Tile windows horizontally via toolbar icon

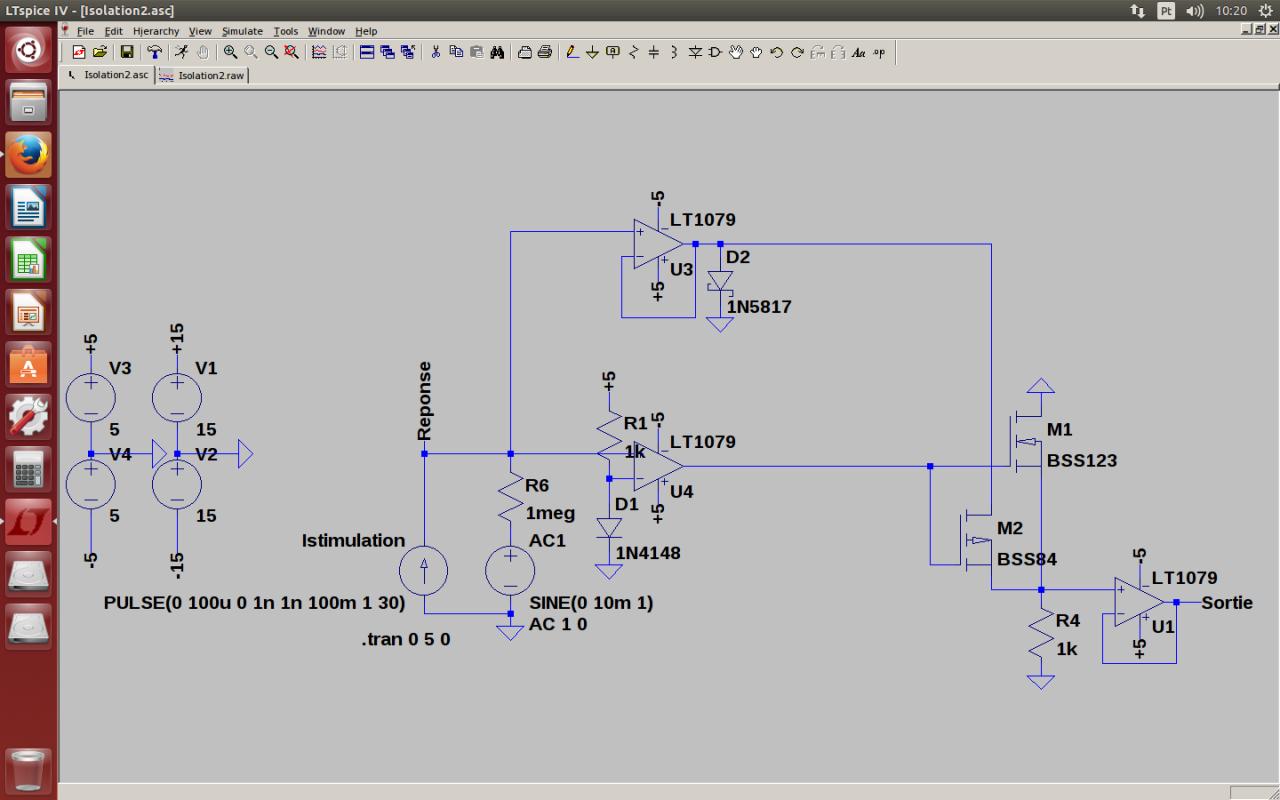click(367, 52)
